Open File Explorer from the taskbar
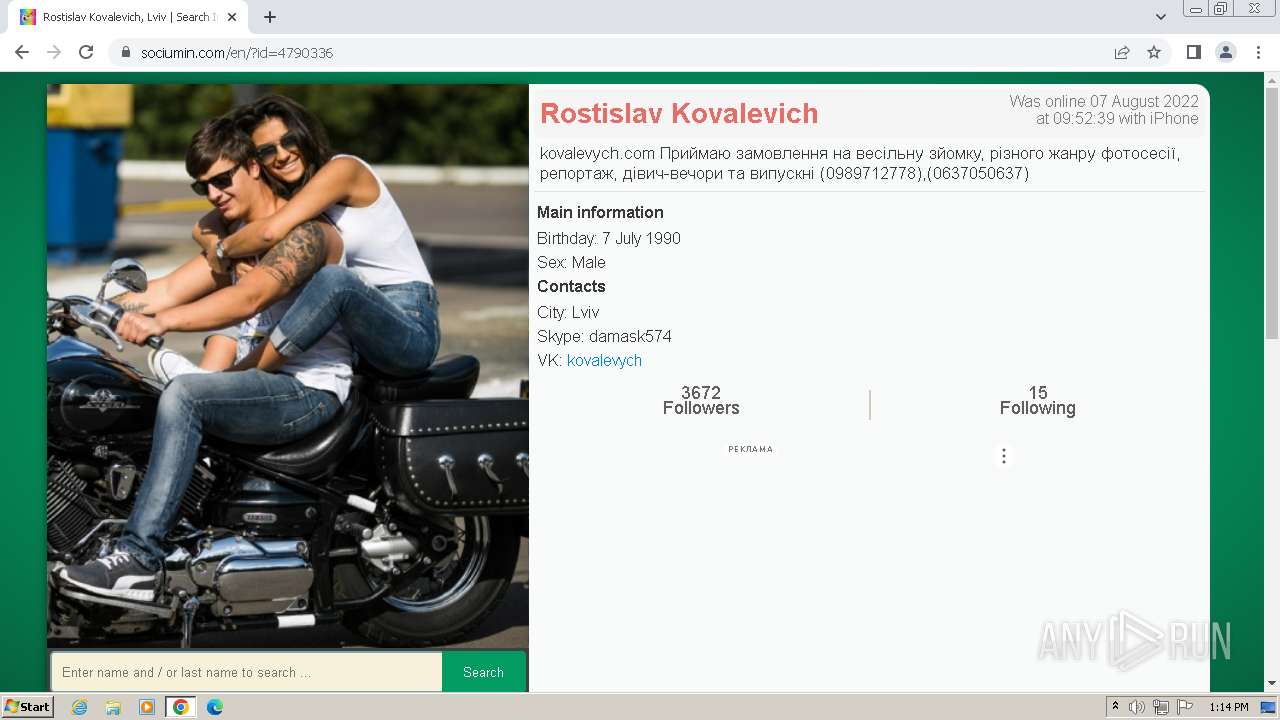Screen dimensions: 1280x720 pyautogui.click(x=113, y=707)
